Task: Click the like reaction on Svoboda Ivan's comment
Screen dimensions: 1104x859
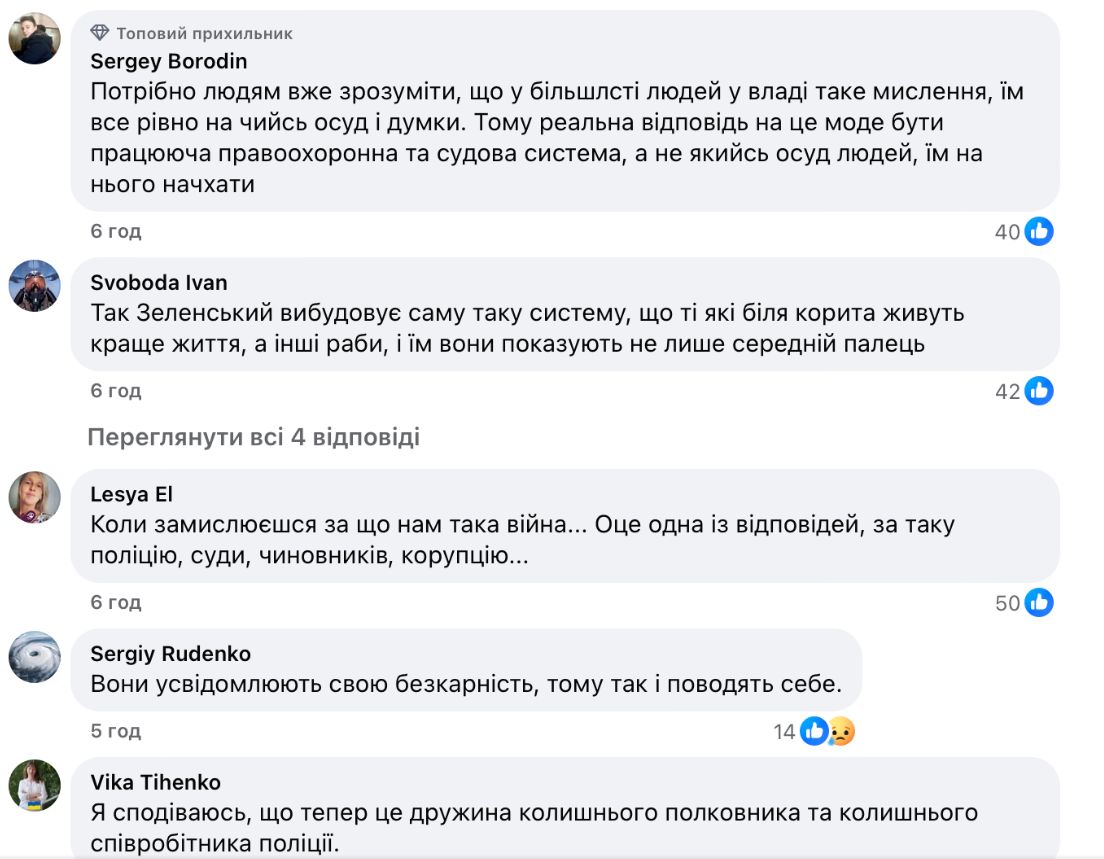Action: coord(1039,391)
